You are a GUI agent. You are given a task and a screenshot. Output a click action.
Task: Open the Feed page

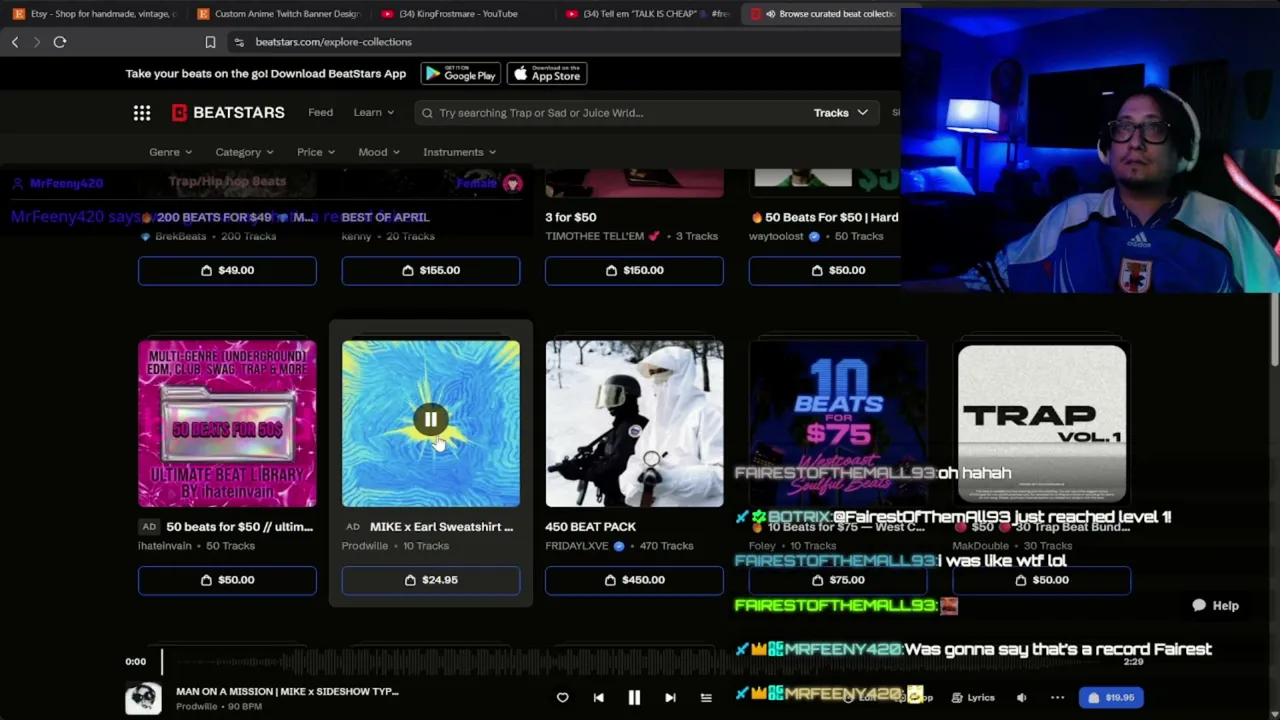click(x=320, y=113)
